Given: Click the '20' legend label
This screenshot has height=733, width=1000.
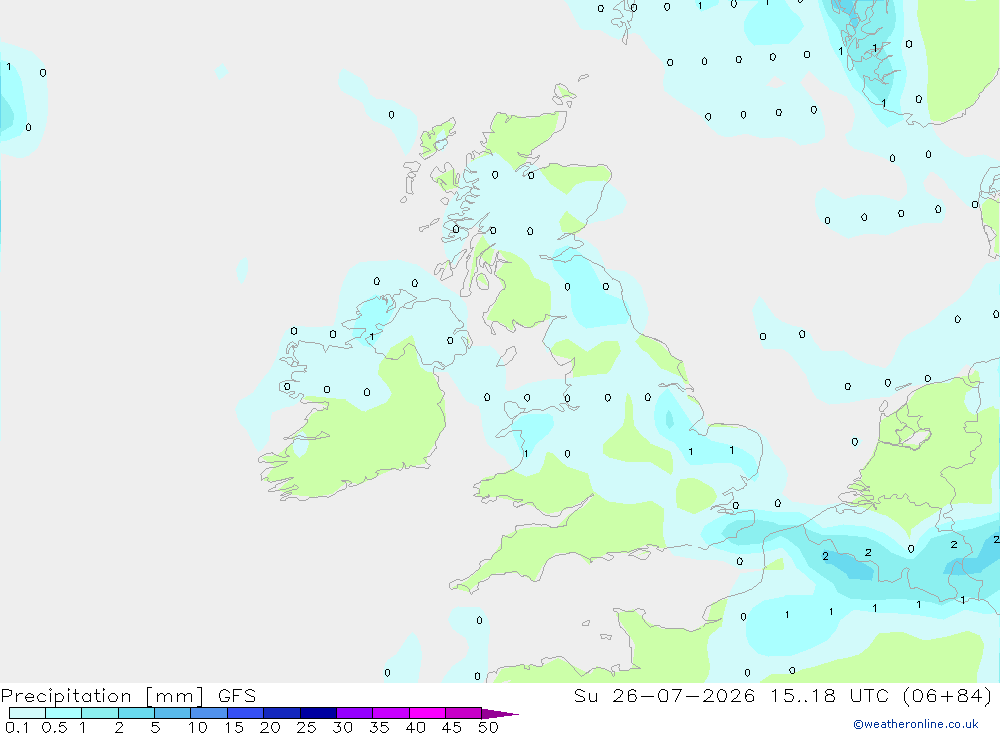Looking at the screenshot, I should (x=270, y=727).
